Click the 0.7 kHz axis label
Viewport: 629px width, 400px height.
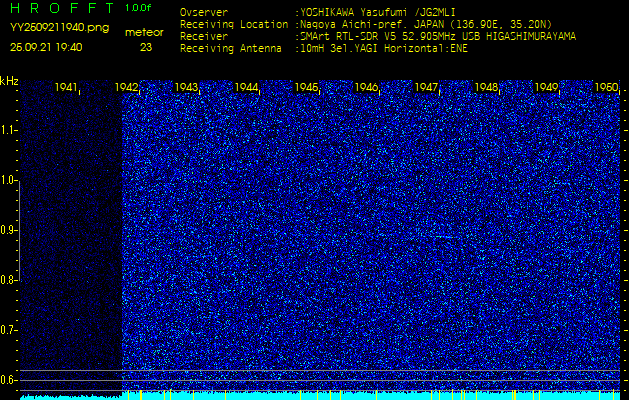pos(8,330)
